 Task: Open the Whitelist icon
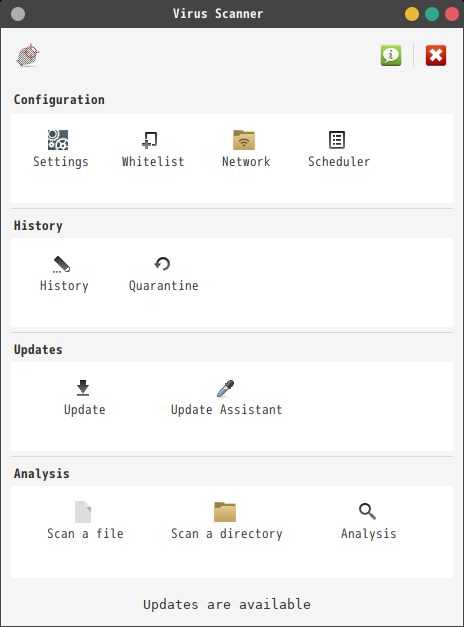click(x=150, y=140)
